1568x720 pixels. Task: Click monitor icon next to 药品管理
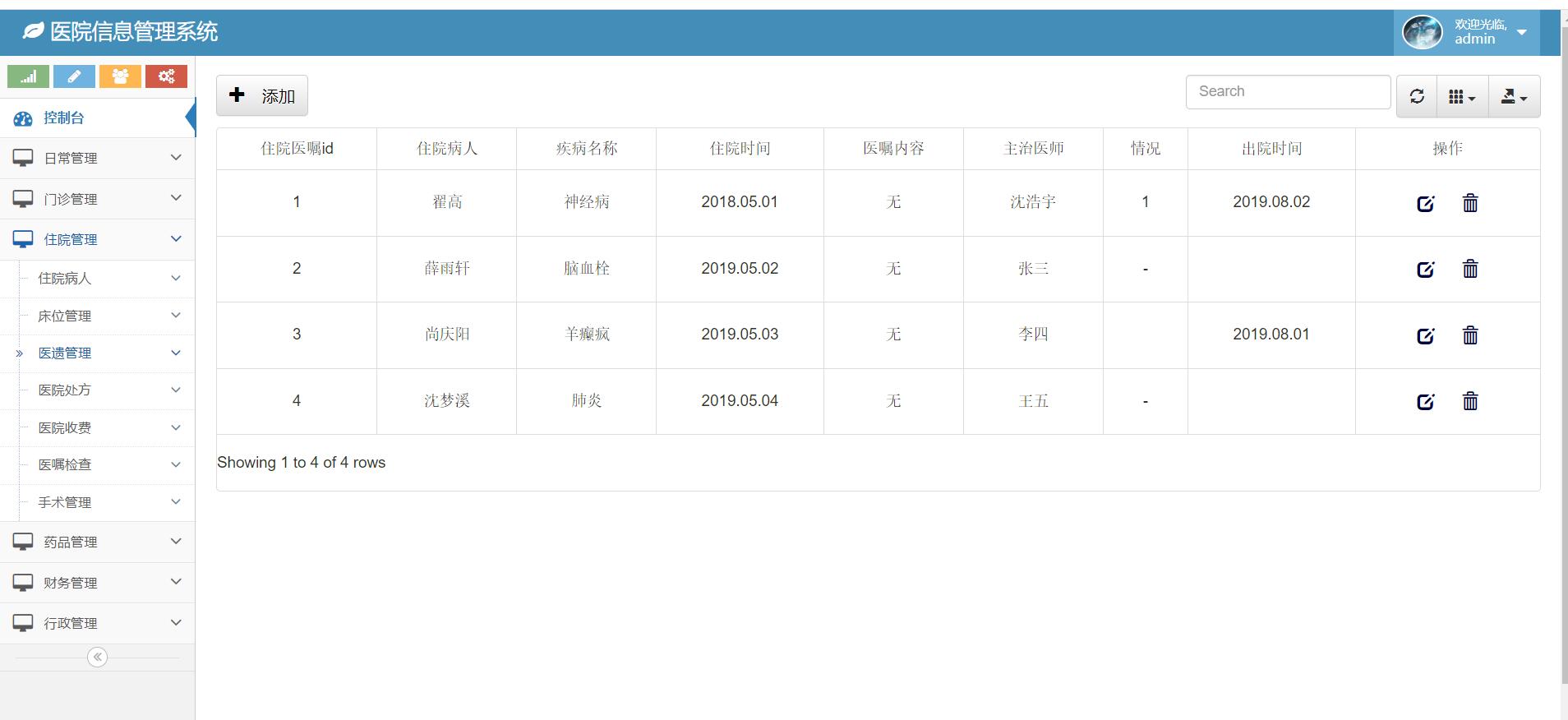[23, 542]
